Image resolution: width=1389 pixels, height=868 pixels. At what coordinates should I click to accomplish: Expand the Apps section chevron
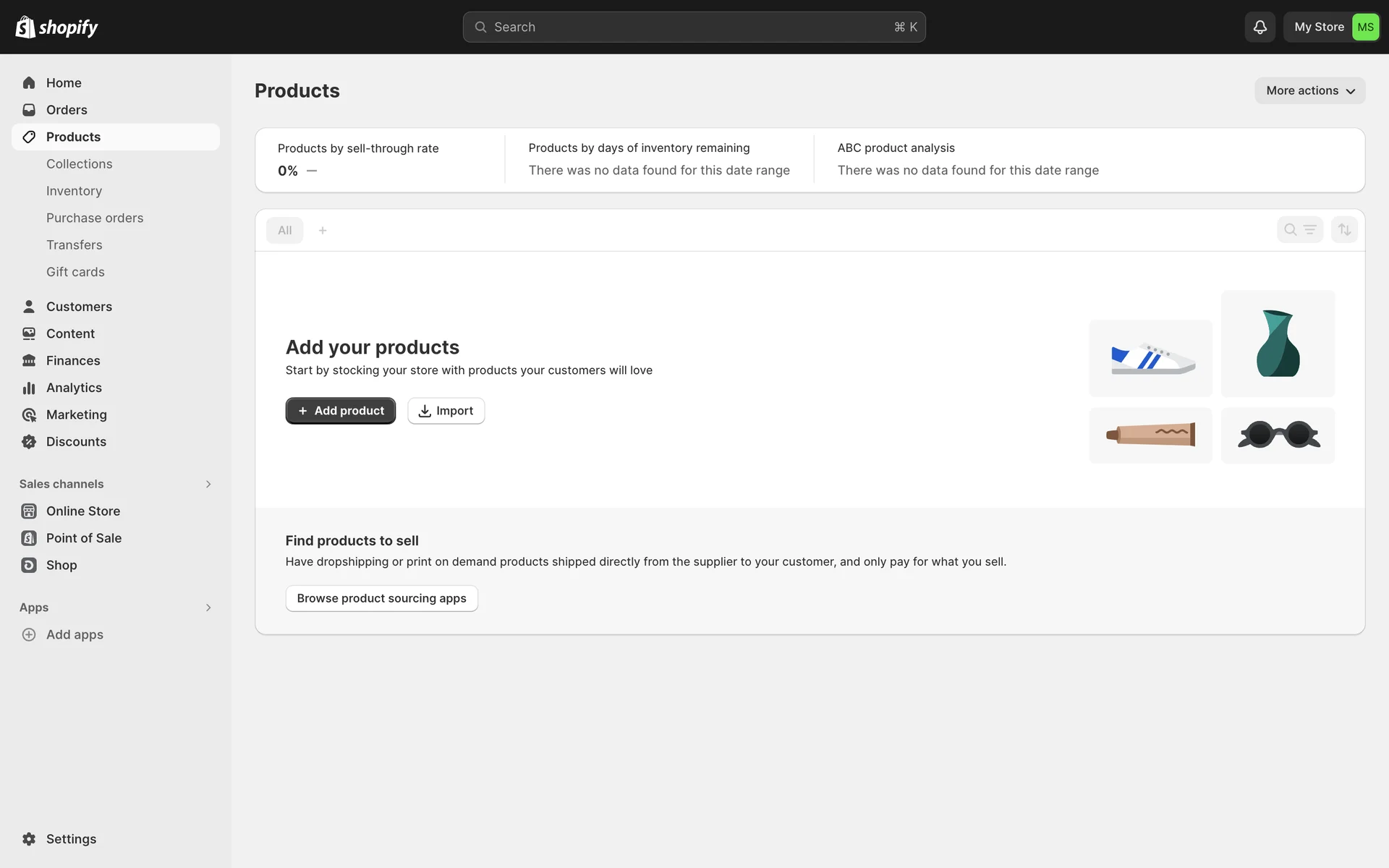[208, 608]
